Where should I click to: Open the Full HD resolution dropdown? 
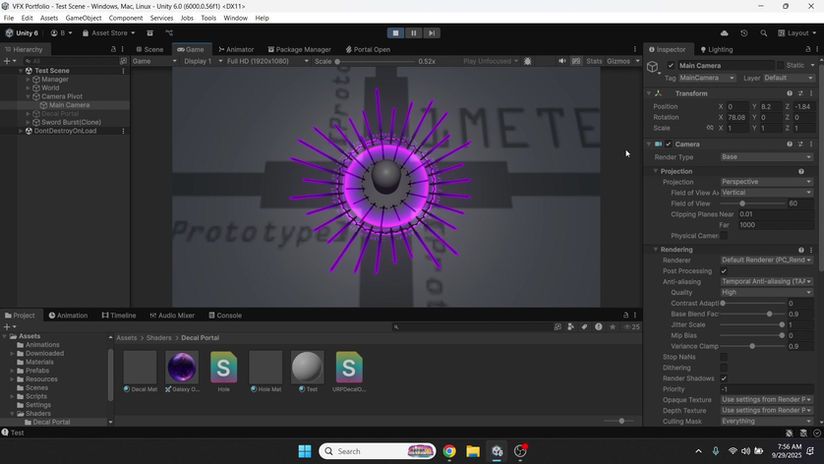pyautogui.click(x=267, y=61)
